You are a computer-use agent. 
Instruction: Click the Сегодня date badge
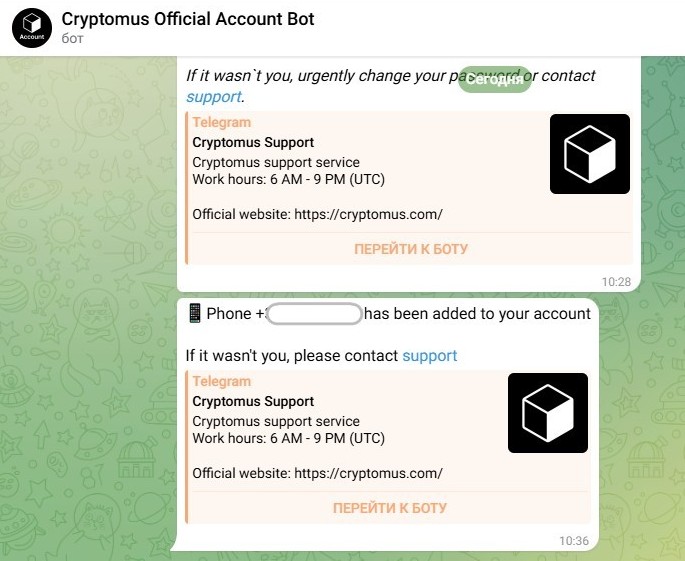(495, 79)
